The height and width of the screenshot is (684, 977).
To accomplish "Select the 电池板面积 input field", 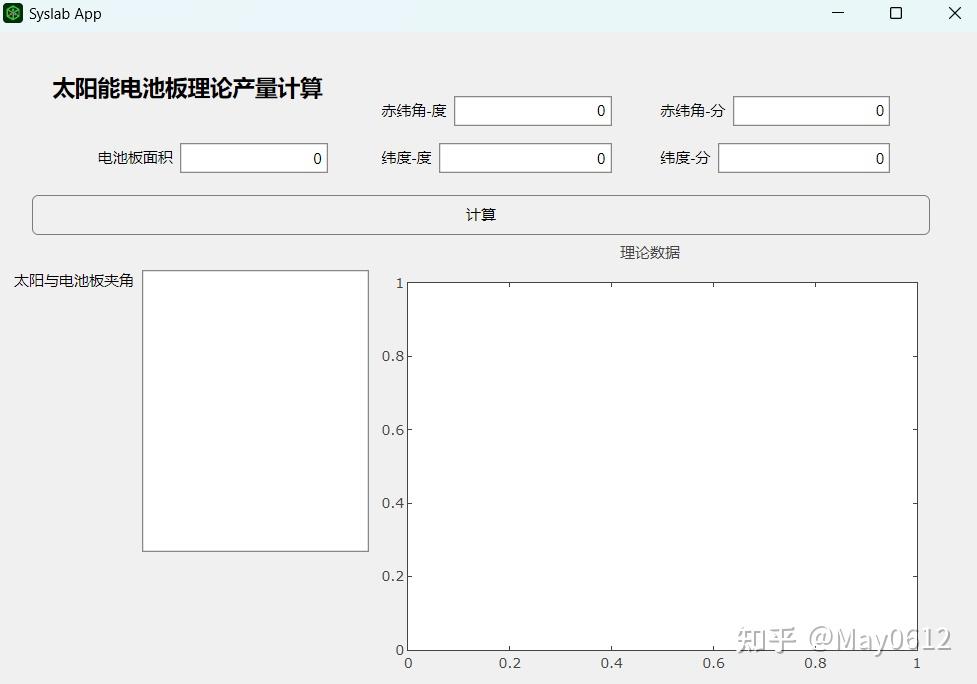I will 254,158.
